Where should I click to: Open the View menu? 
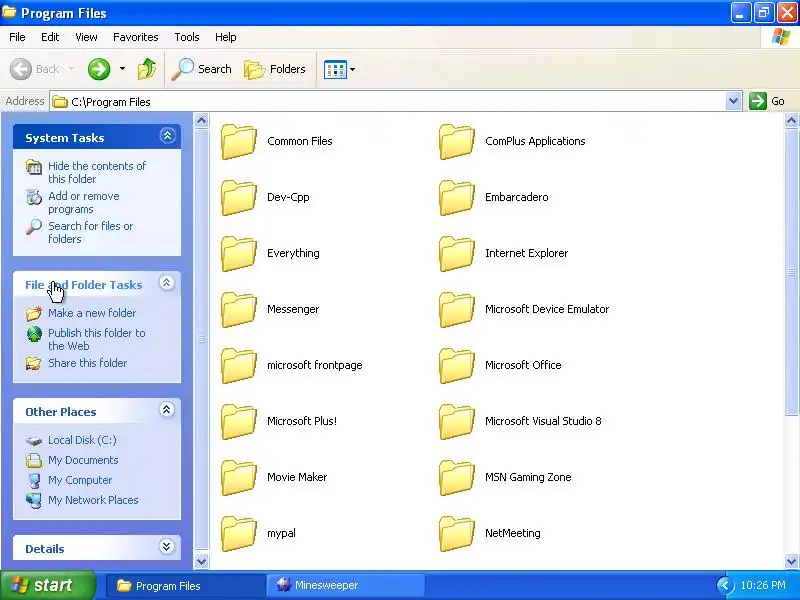click(x=86, y=37)
